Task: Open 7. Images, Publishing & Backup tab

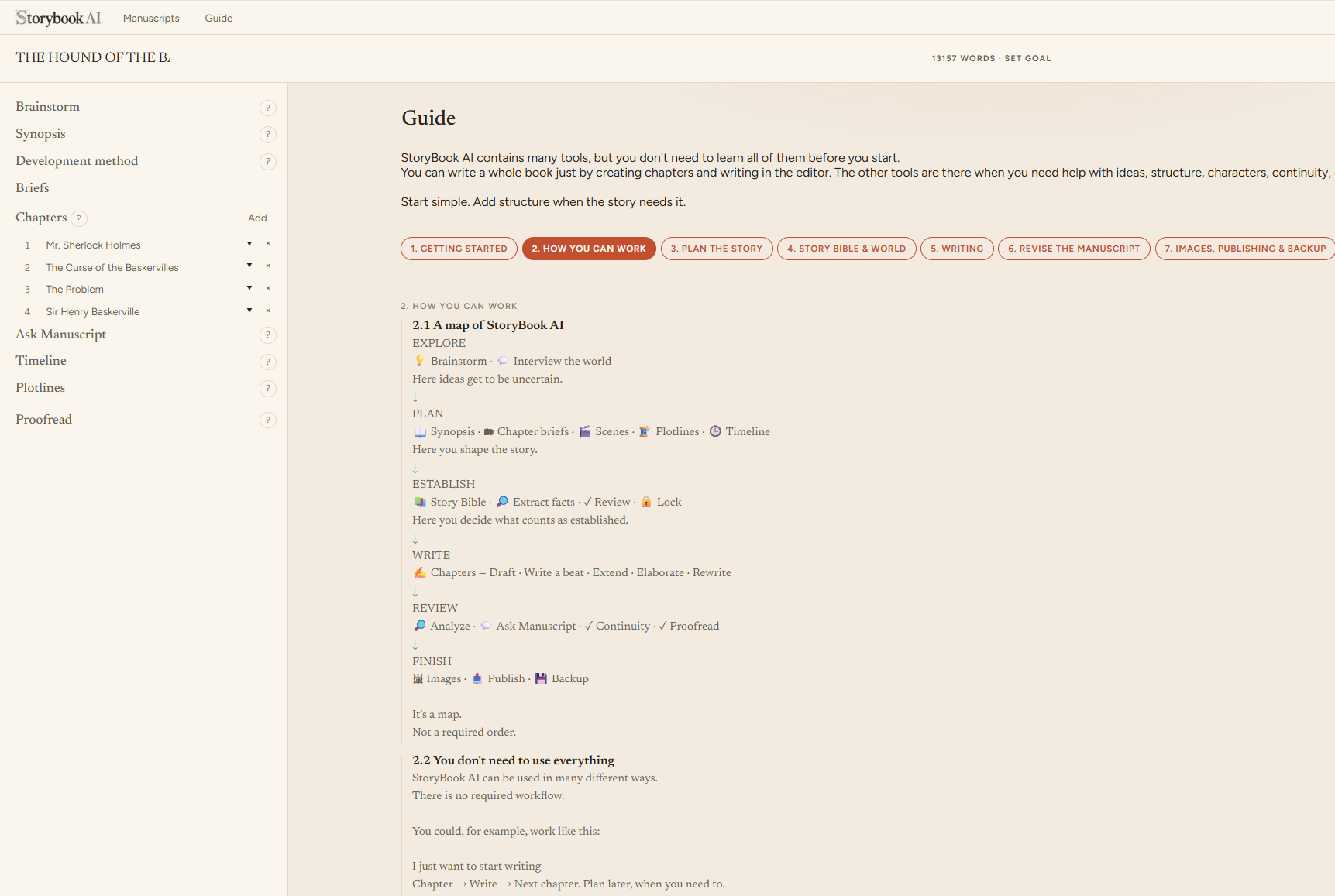Action: [x=1245, y=249]
